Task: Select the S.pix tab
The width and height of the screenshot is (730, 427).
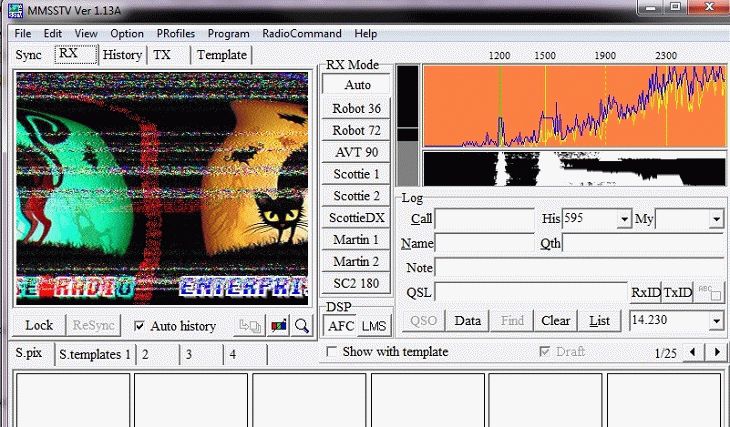Action: (30, 353)
